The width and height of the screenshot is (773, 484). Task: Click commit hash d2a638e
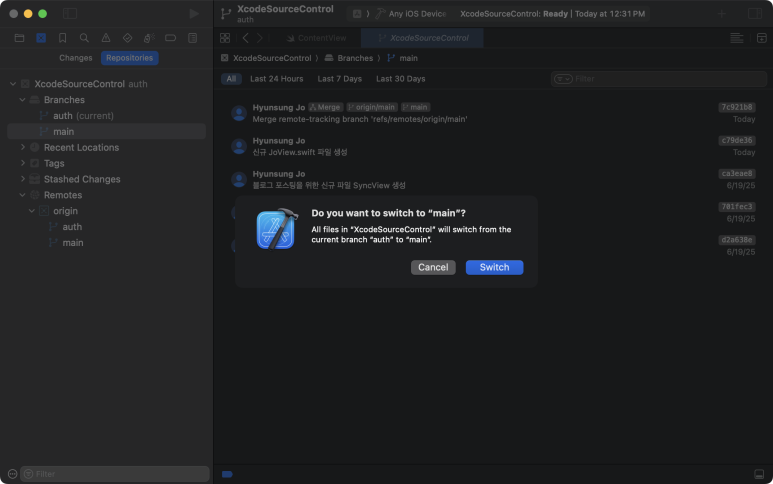(737, 240)
